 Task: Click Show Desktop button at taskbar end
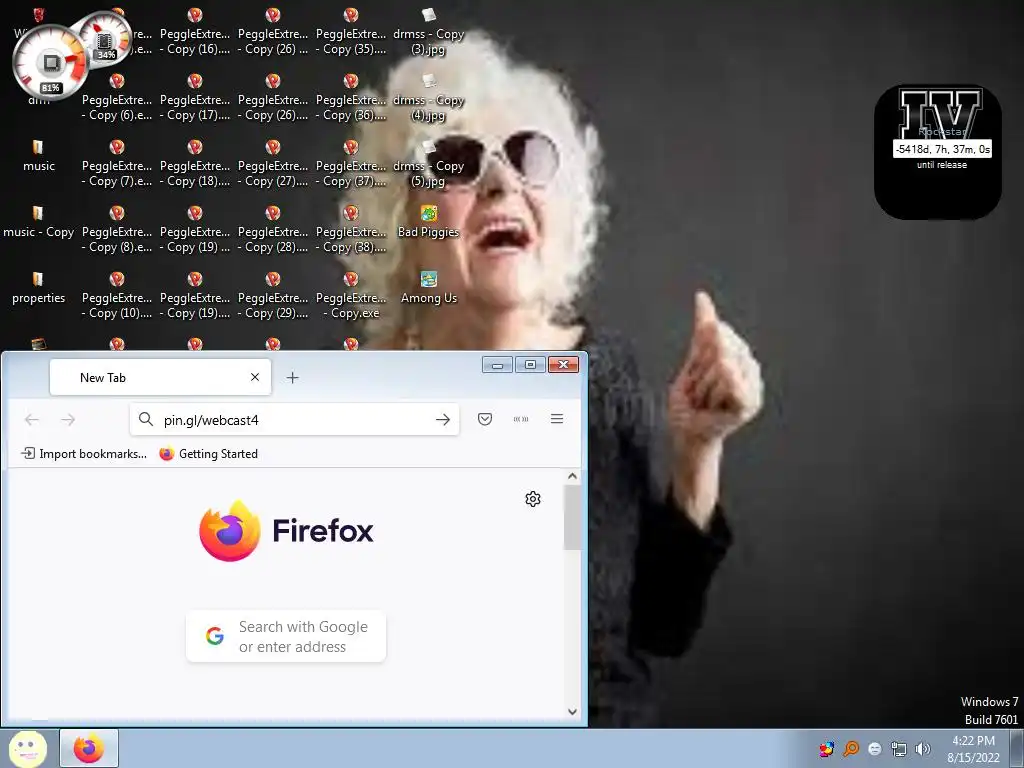tap(1017, 748)
